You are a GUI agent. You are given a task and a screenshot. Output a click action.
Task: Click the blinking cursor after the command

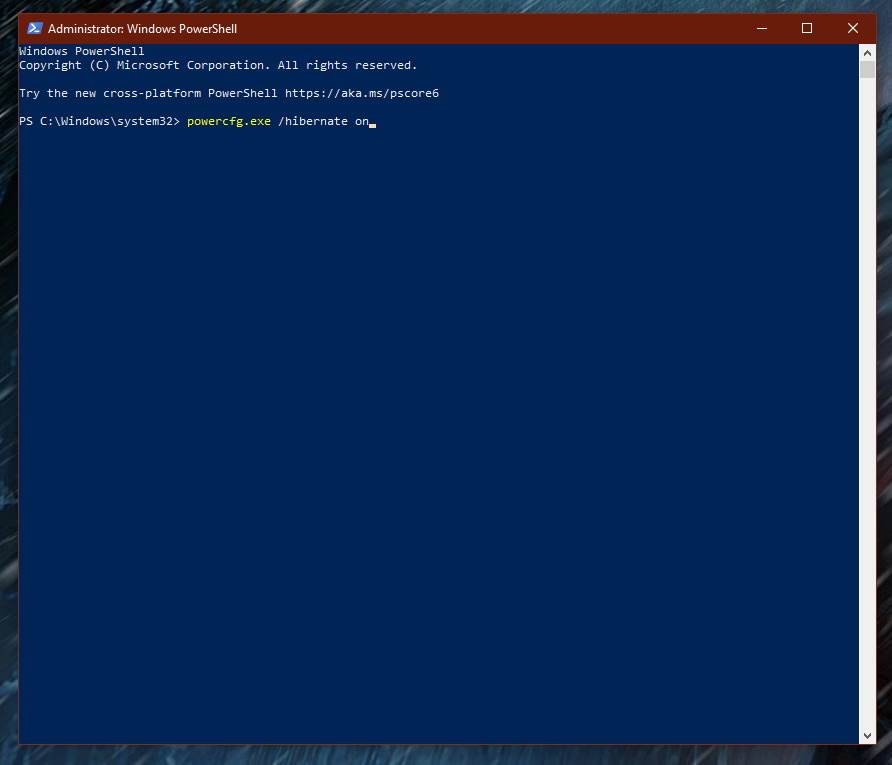coord(372,123)
